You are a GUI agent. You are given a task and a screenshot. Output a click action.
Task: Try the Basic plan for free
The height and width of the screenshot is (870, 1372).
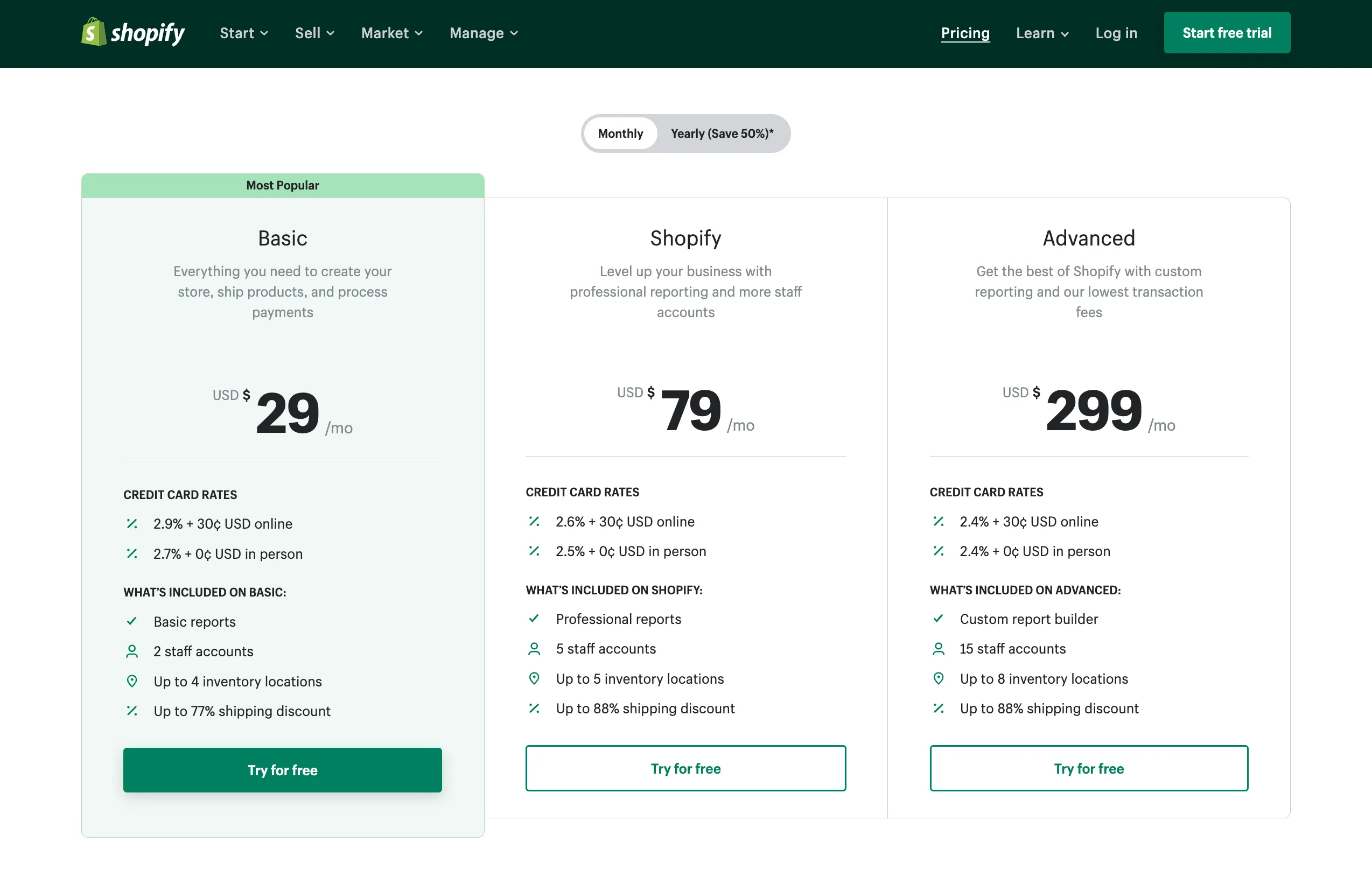coord(282,770)
